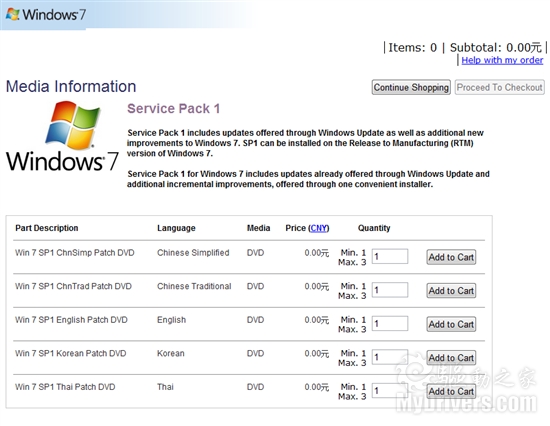
Task: Click the large Windows 7 product logo
Action: point(62,137)
